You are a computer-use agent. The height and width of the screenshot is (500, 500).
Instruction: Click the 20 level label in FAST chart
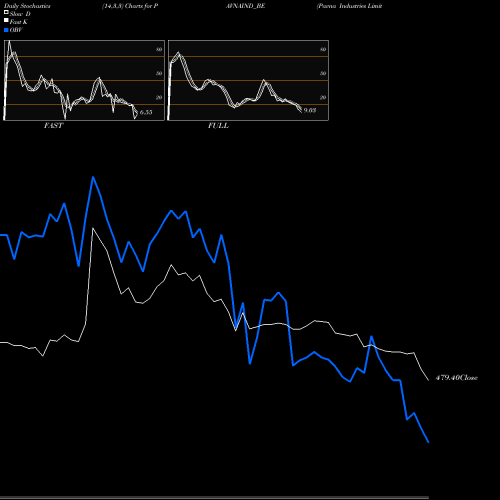[x=159, y=97]
